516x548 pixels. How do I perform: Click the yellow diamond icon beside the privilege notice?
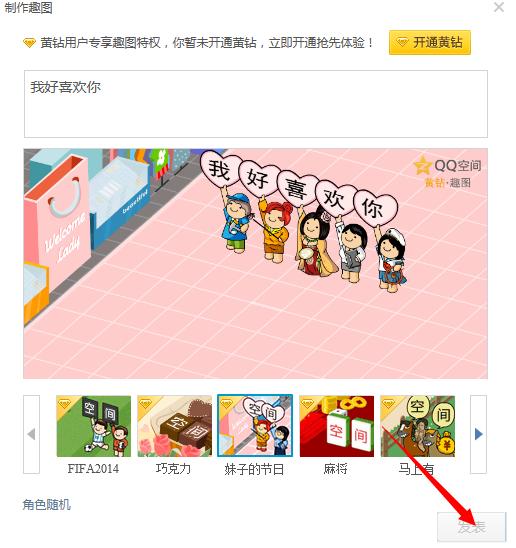[29, 43]
